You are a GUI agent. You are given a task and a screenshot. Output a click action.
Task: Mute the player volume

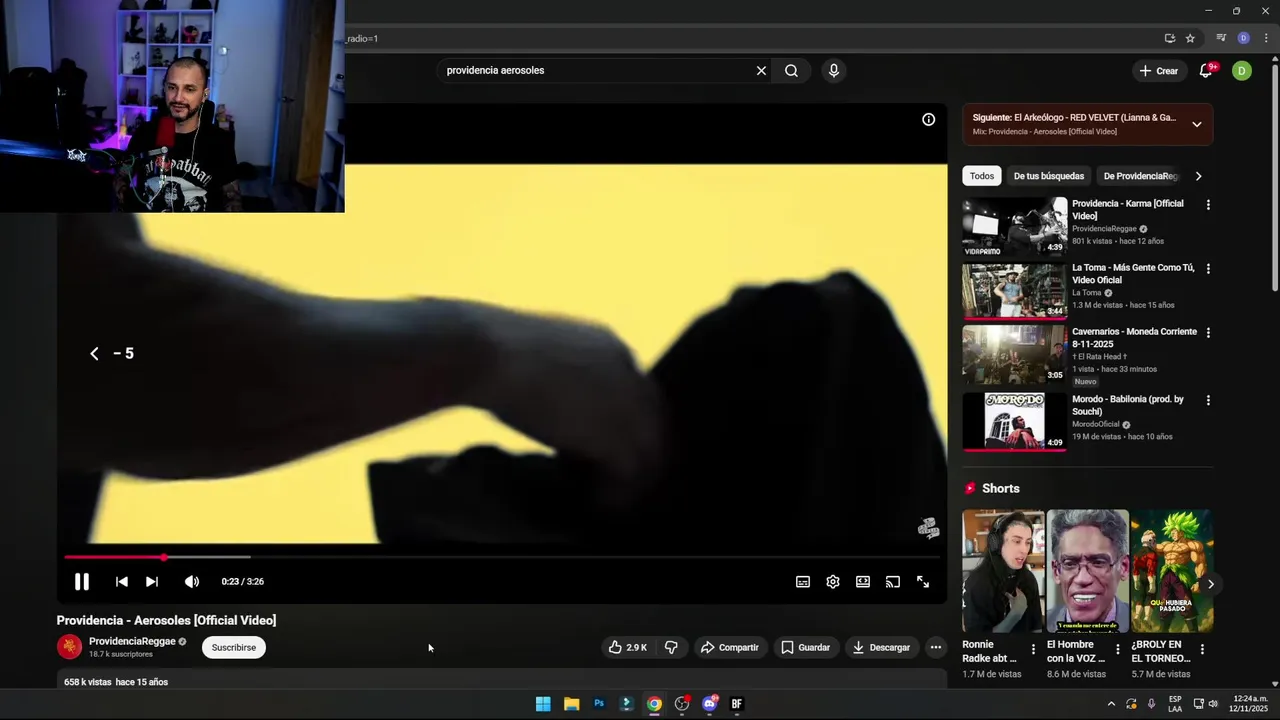(x=192, y=581)
